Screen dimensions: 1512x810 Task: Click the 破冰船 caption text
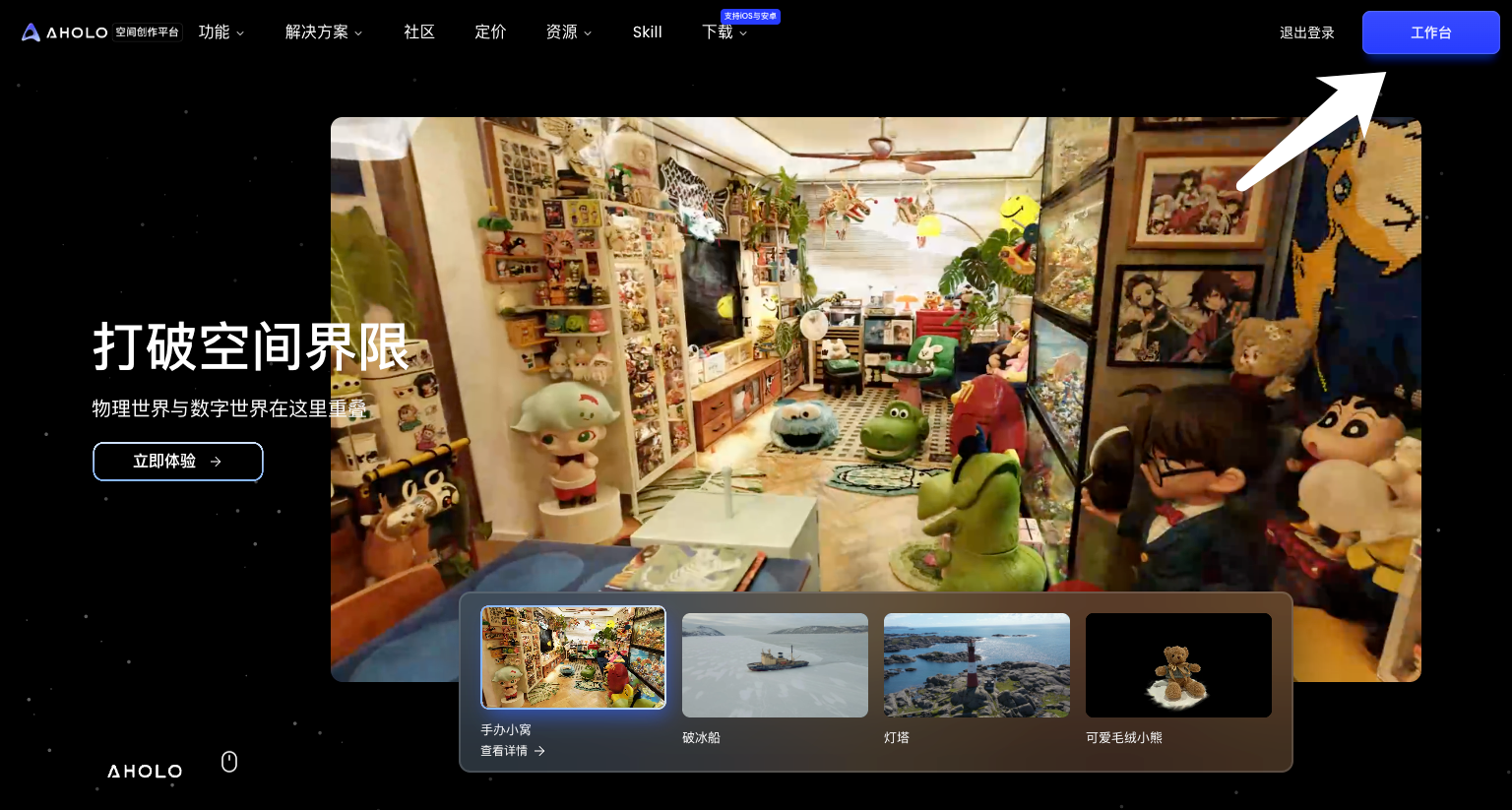(x=701, y=737)
